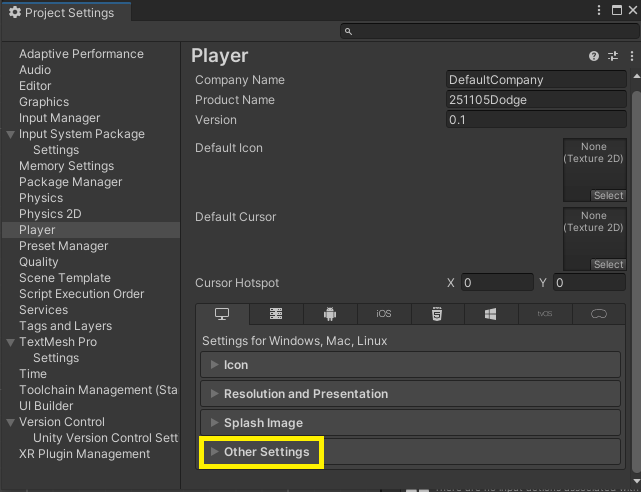
Task: Expand the Icon section
Action: [x=410, y=365]
